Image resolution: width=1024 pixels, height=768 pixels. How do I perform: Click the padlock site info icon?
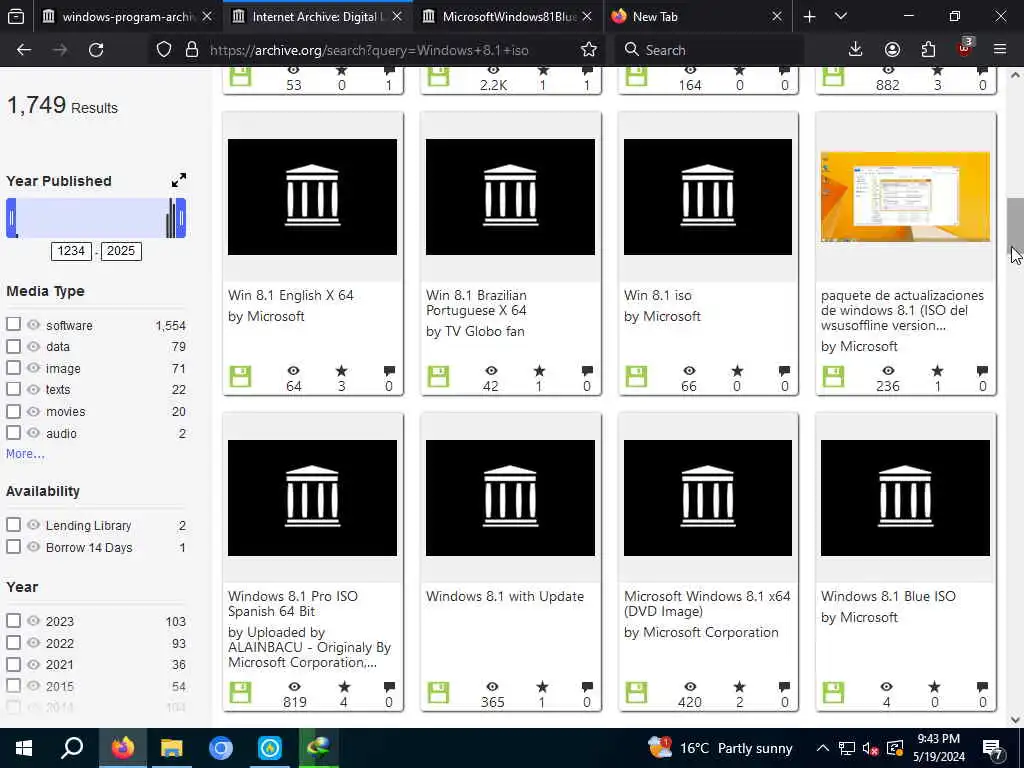(x=192, y=50)
